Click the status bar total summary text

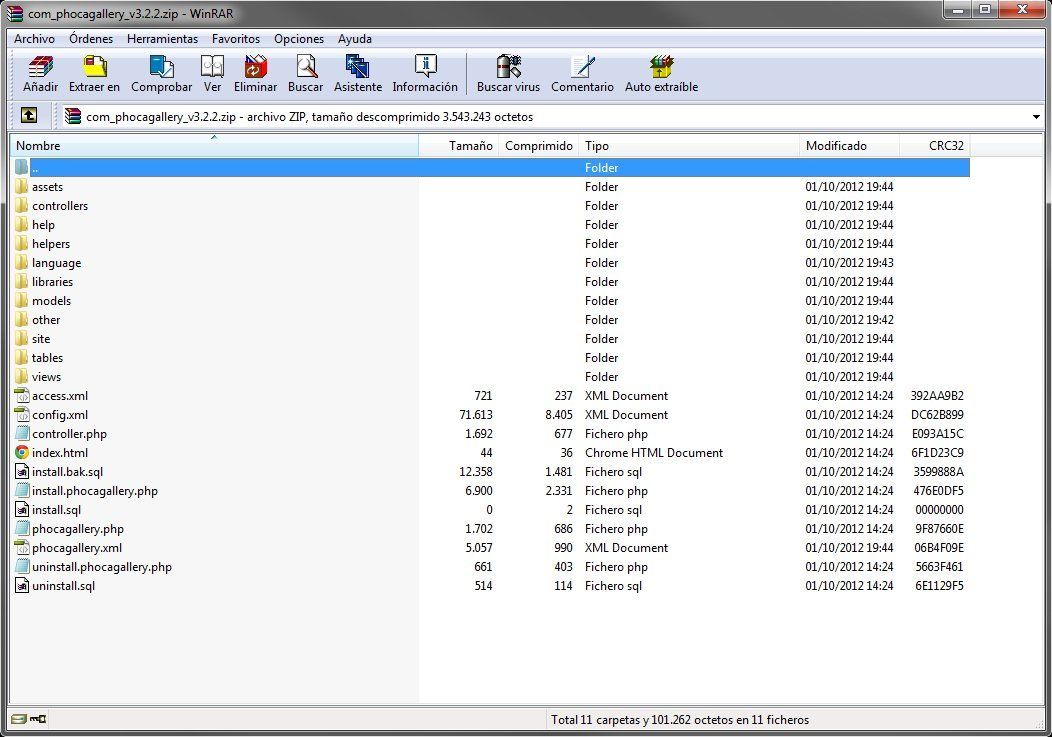(680, 720)
